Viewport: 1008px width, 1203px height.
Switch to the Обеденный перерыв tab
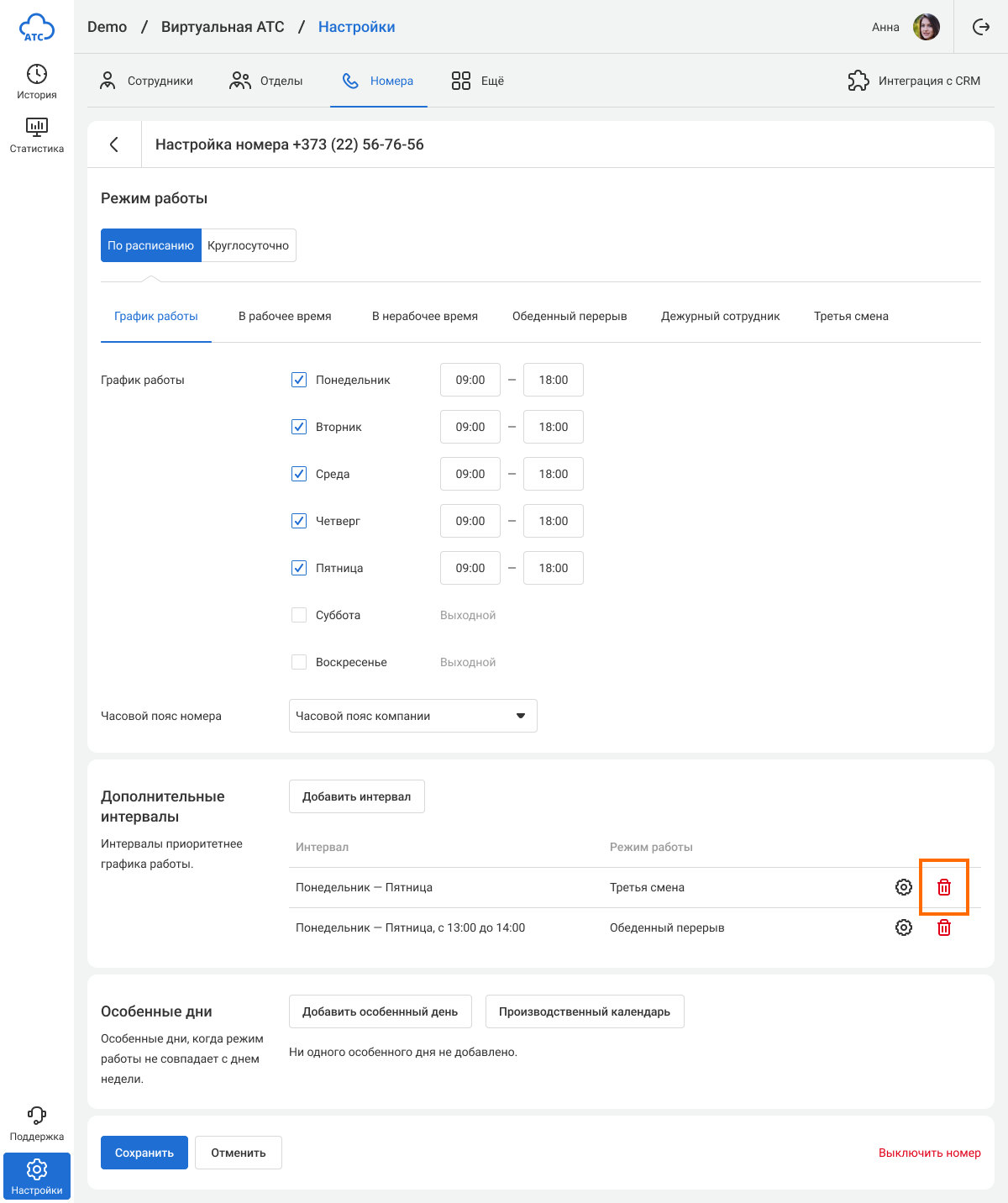(570, 316)
